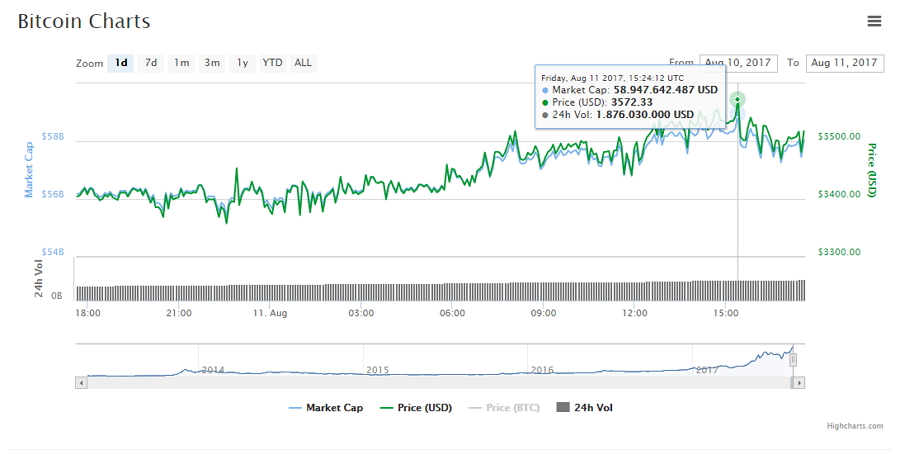Click the tooltip Price (USD) 3572.33 value
This screenshot has width=900, height=450.
point(632,102)
